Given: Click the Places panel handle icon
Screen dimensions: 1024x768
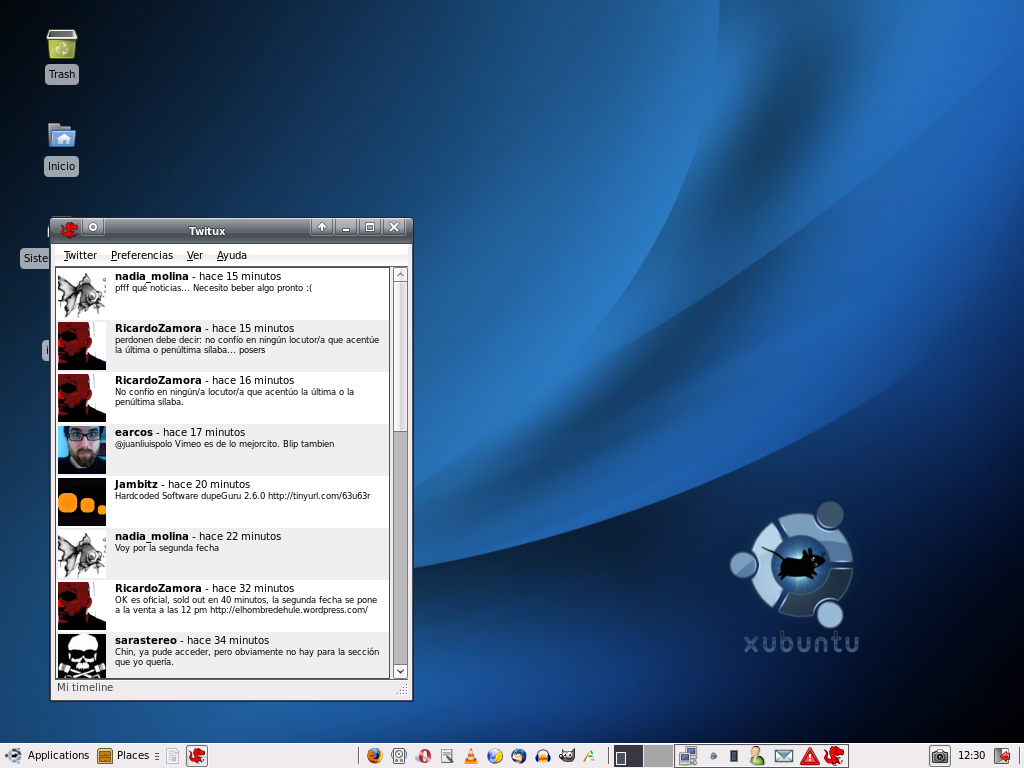Looking at the screenshot, I should (157, 756).
